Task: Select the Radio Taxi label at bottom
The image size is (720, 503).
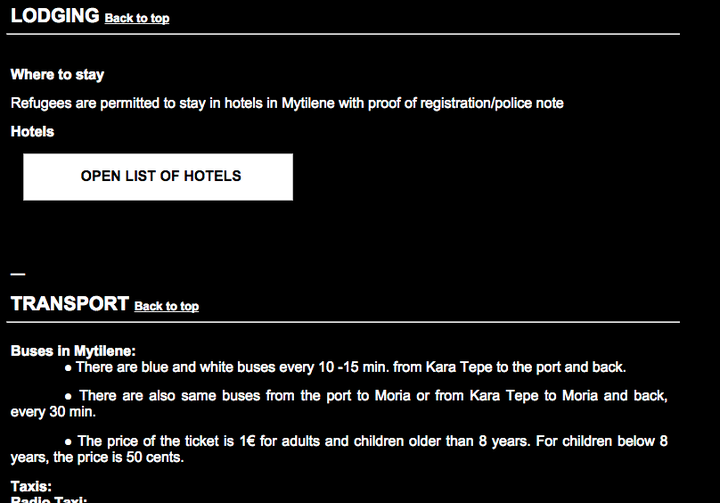Action: [49, 499]
